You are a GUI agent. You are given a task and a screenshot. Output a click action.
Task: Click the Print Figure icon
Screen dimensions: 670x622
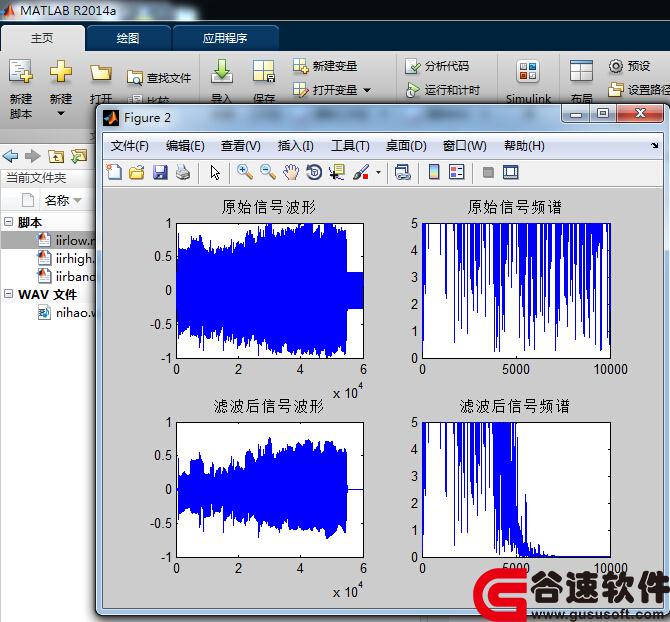click(183, 173)
